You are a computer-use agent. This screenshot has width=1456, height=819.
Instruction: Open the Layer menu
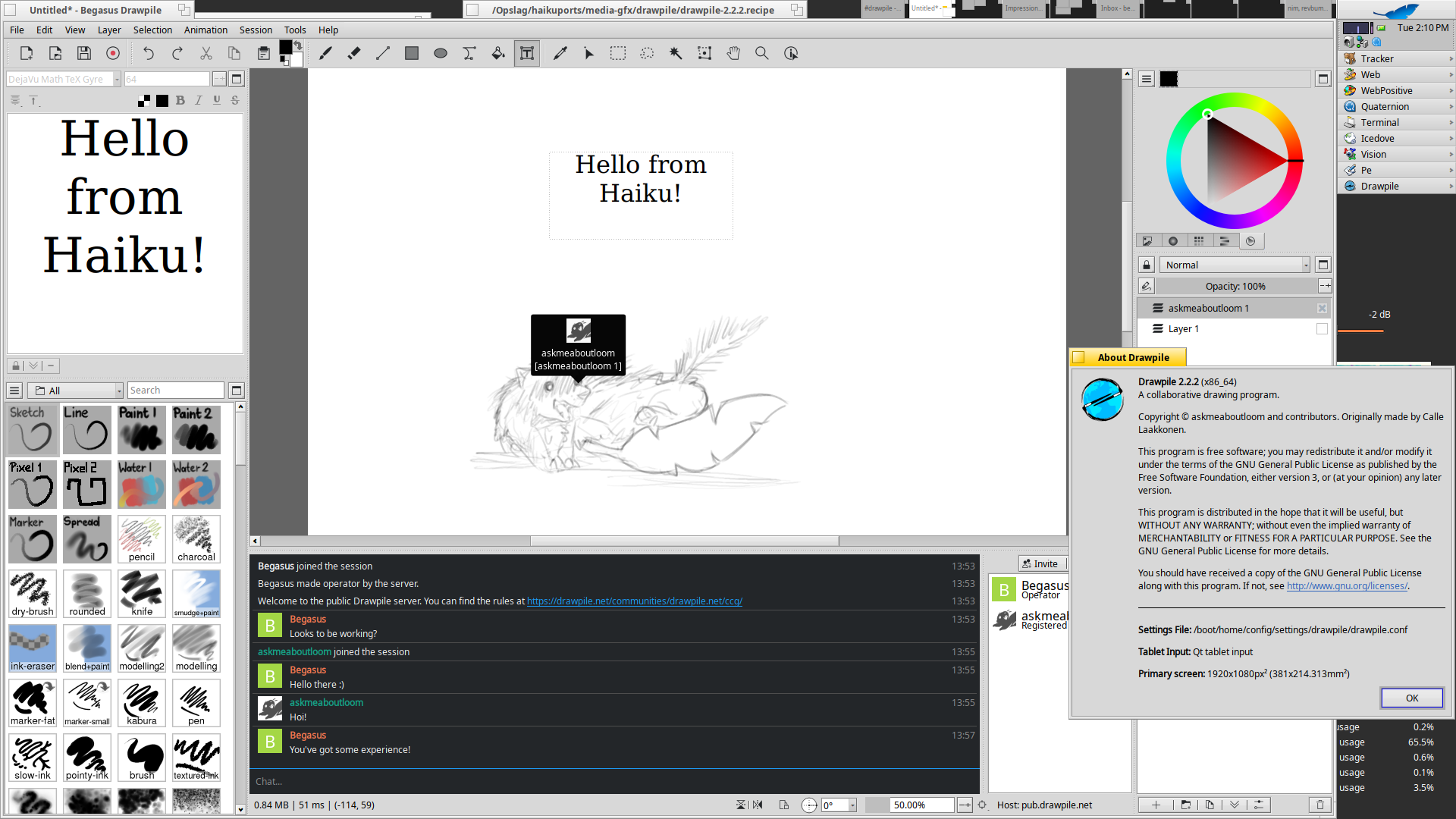click(x=109, y=30)
